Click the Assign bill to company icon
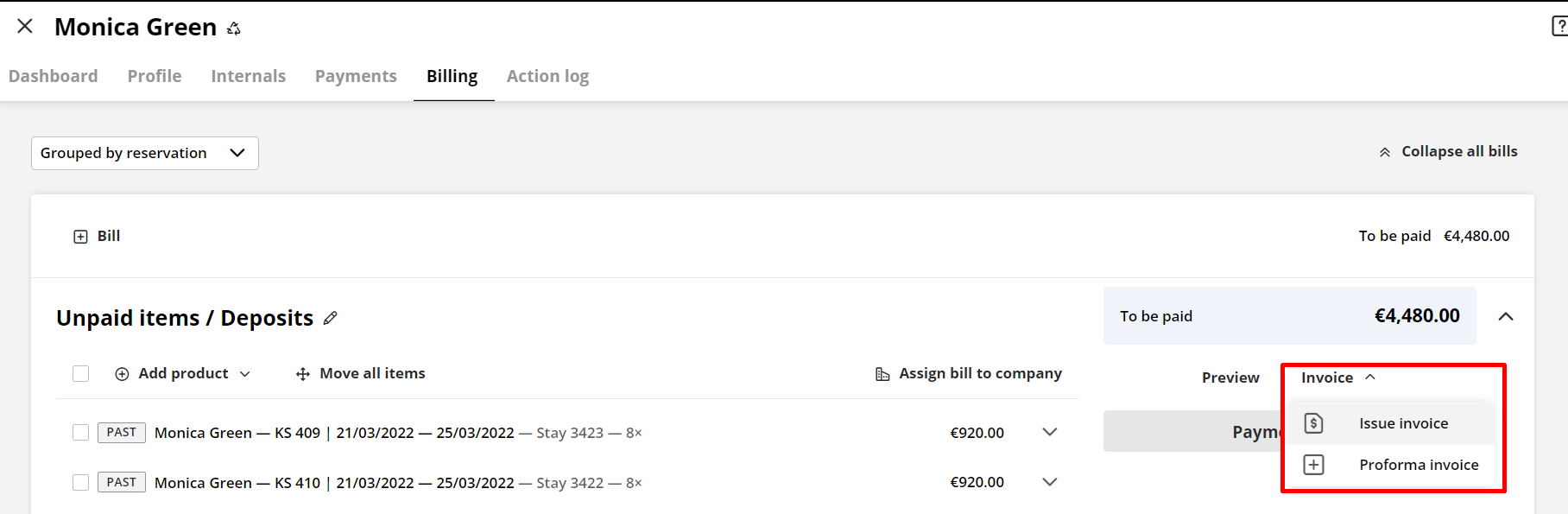Screen dimensions: 1568x514 click(x=882, y=373)
